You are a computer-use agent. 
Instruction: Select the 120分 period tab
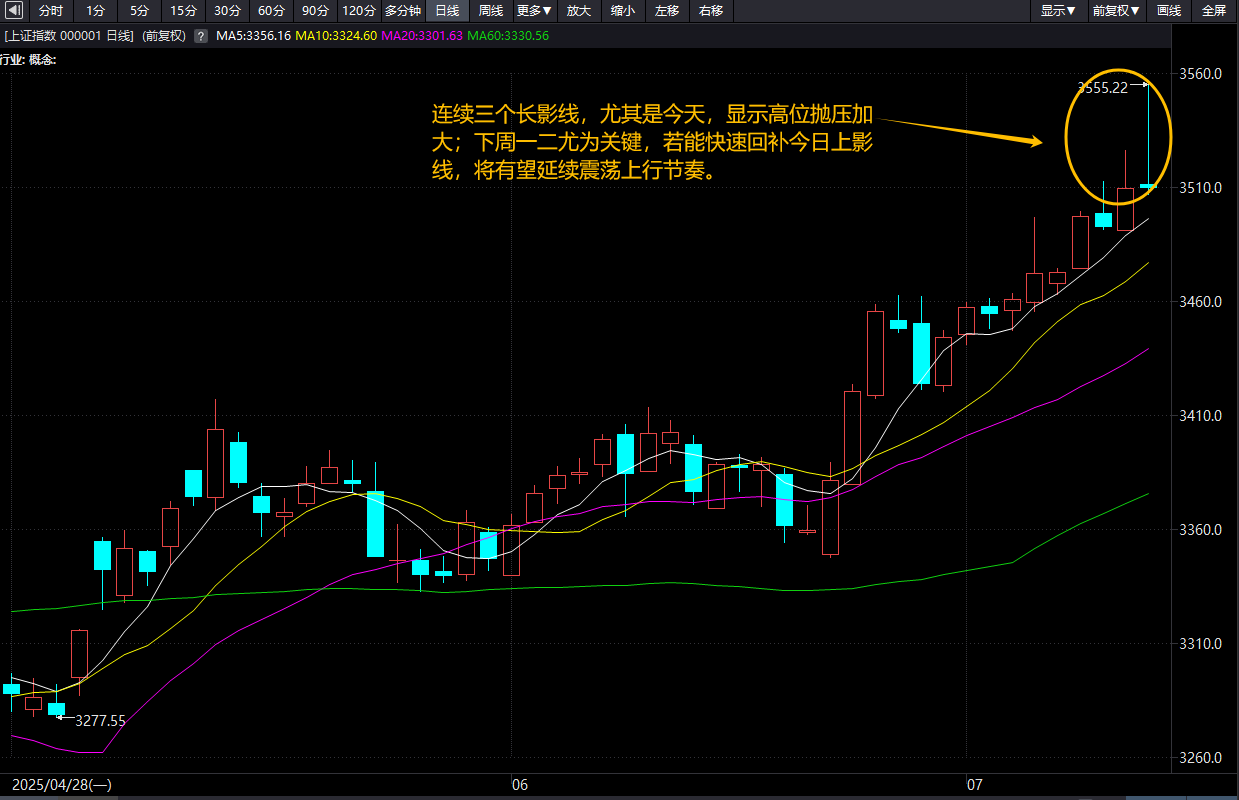(359, 11)
